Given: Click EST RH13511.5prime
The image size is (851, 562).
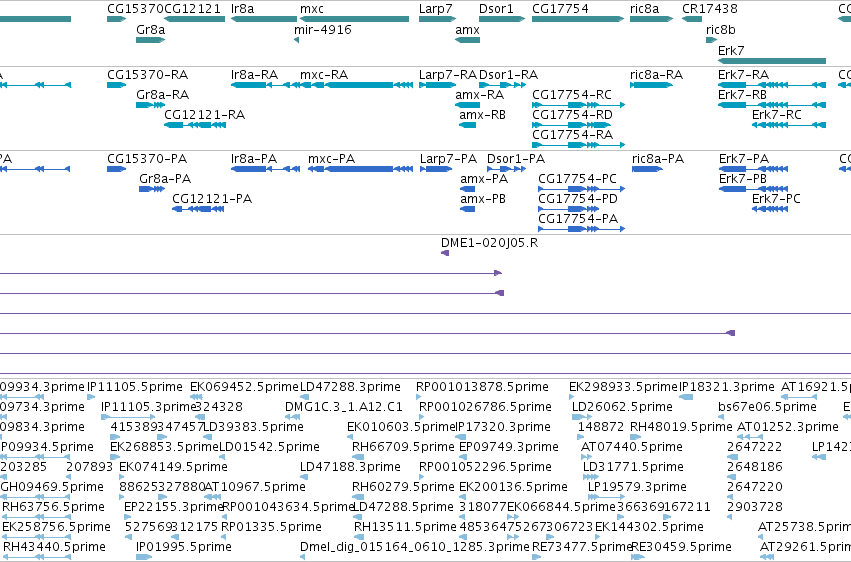Looking at the screenshot, I should 405,527.
